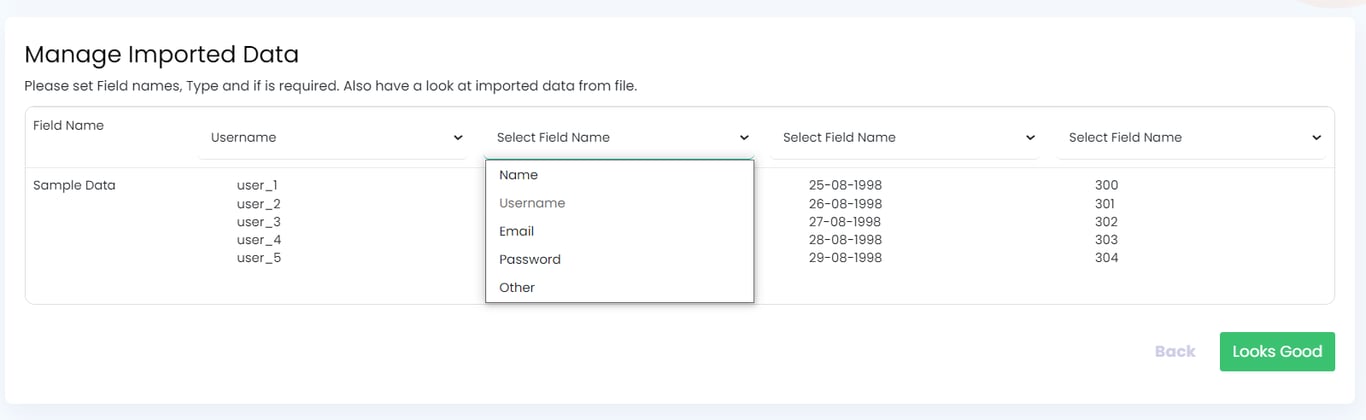Click chevron arrow of Username dropdown

click(x=458, y=138)
